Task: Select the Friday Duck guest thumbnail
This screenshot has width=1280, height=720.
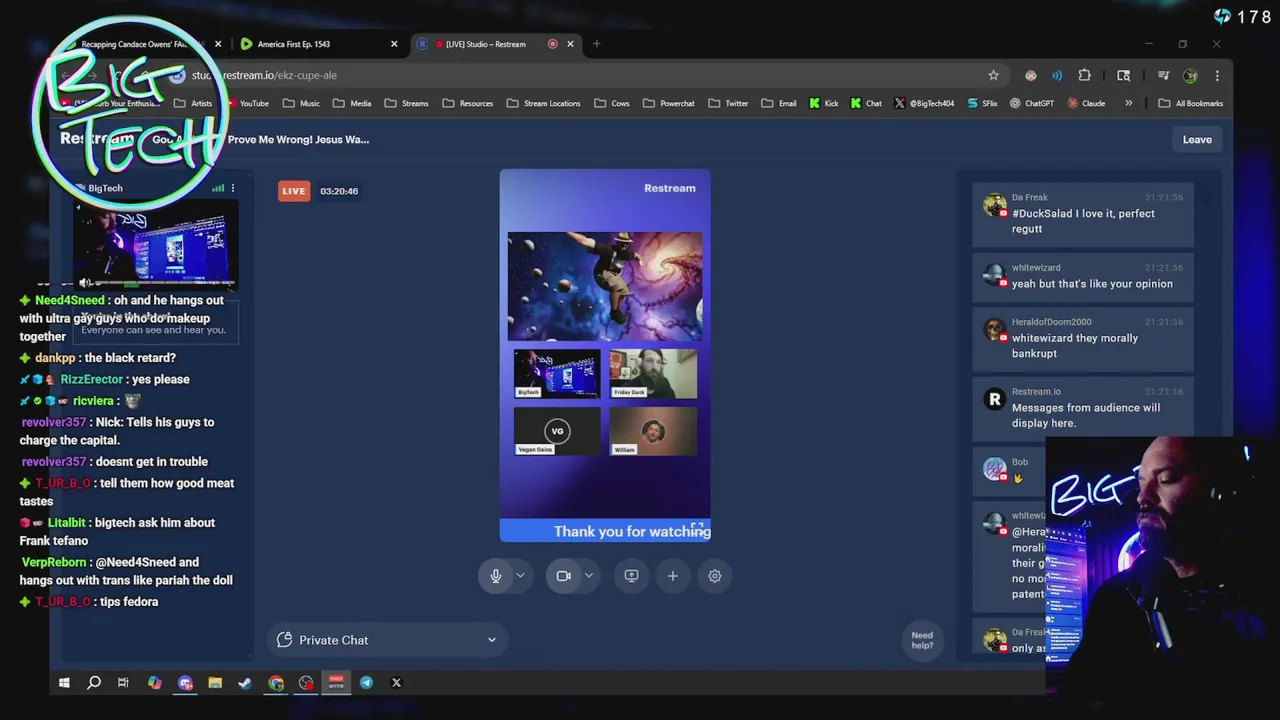Action: pos(653,374)
